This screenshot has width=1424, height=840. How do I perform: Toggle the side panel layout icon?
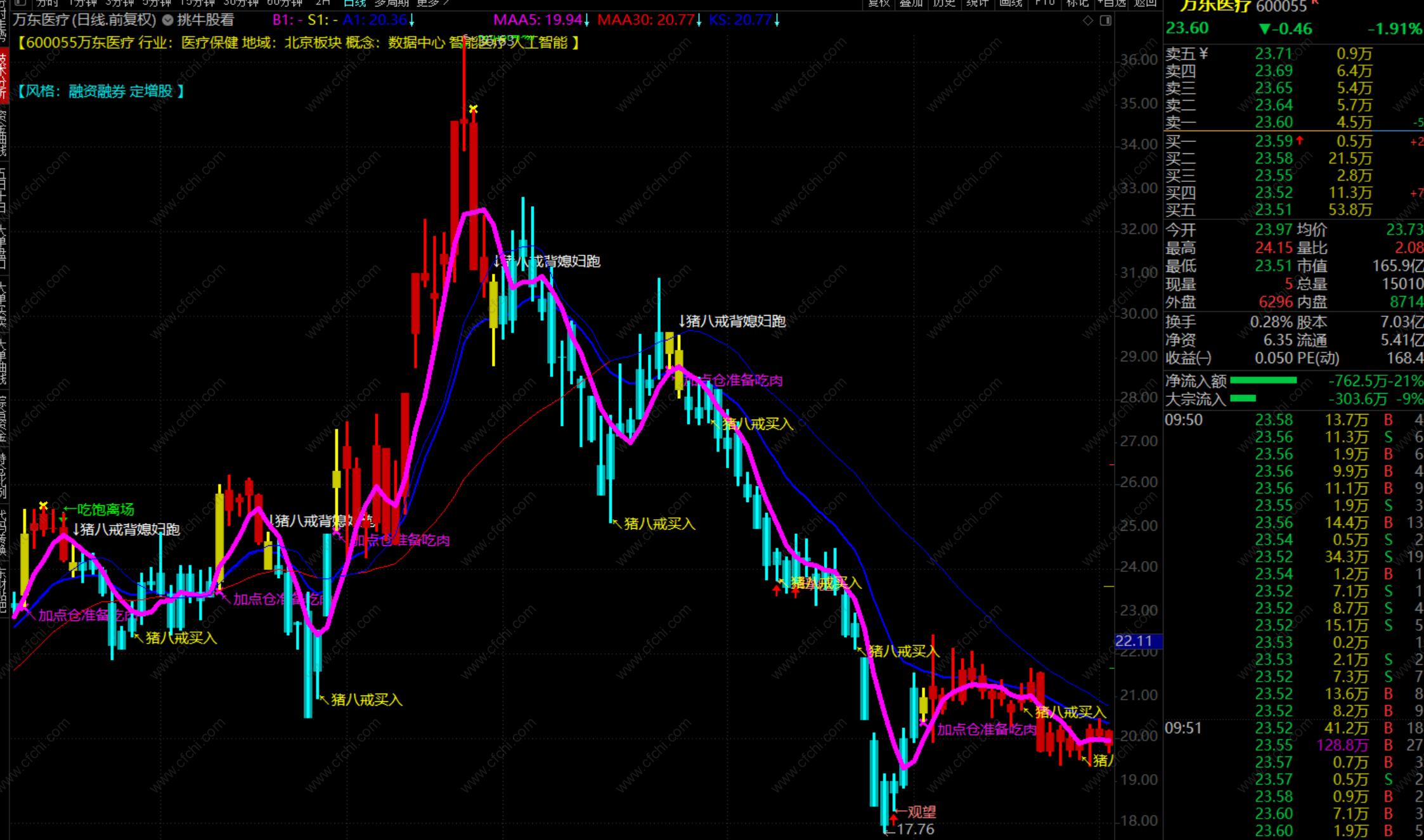pos(1106,20)
